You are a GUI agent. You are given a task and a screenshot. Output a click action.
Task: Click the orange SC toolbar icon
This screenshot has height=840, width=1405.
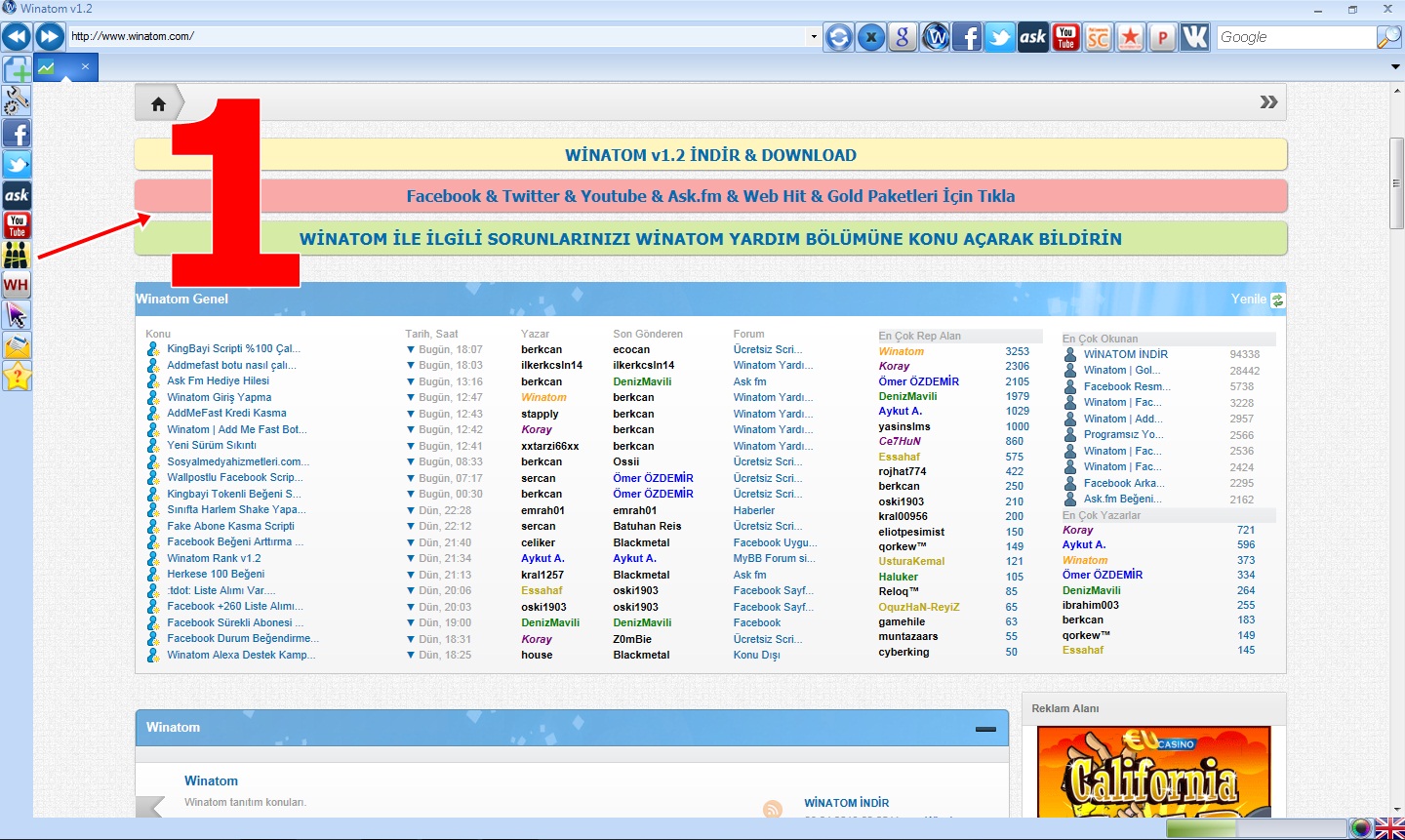pos(1098,37)
